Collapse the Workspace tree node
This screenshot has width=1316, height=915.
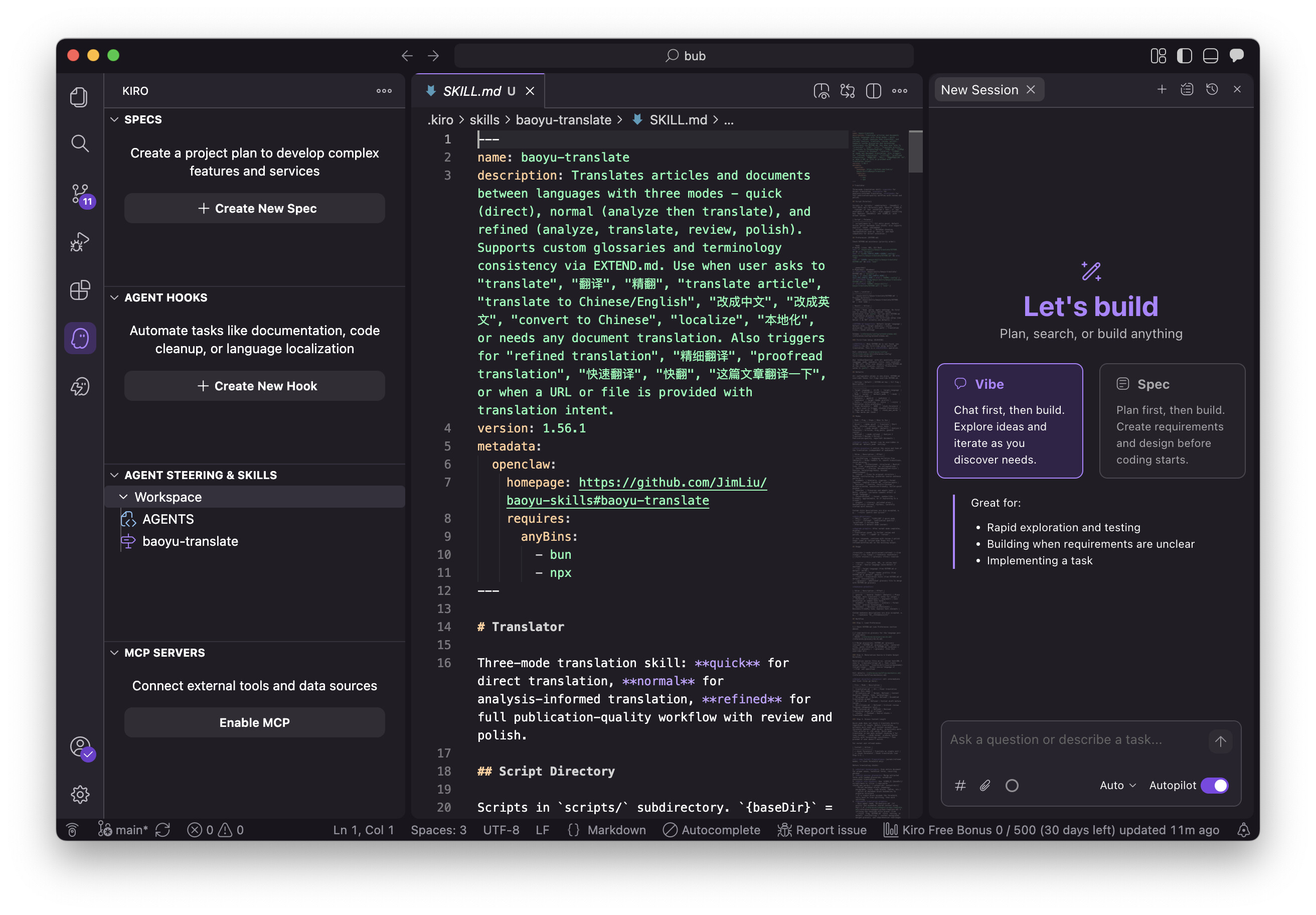[x=123, y=497]
